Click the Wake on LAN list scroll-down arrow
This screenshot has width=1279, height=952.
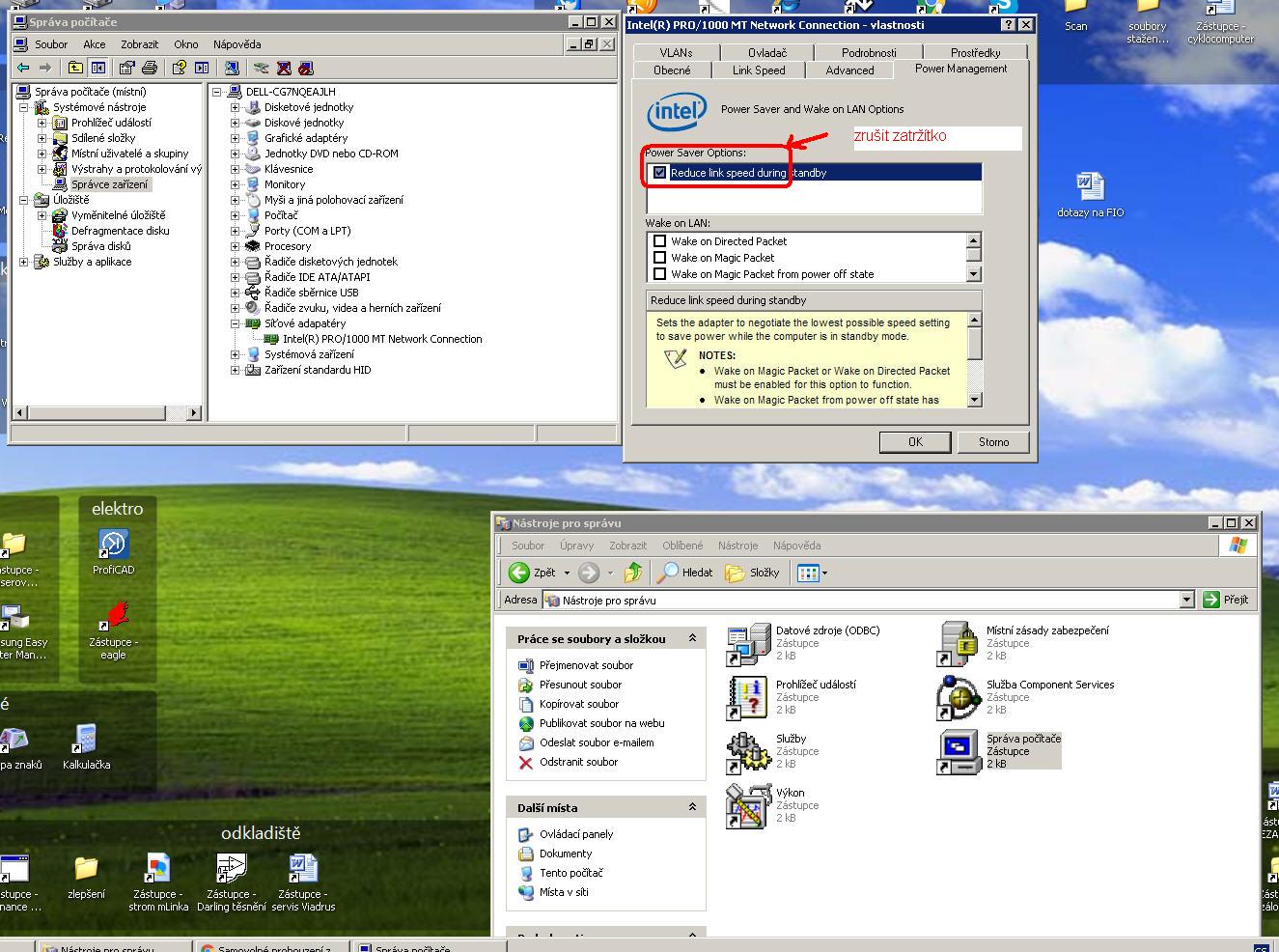[973, 274]
